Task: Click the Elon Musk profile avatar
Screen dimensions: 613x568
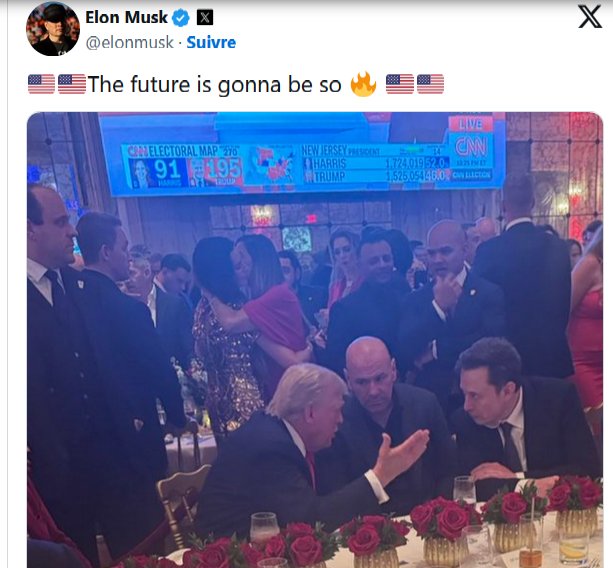Action: 53,29
